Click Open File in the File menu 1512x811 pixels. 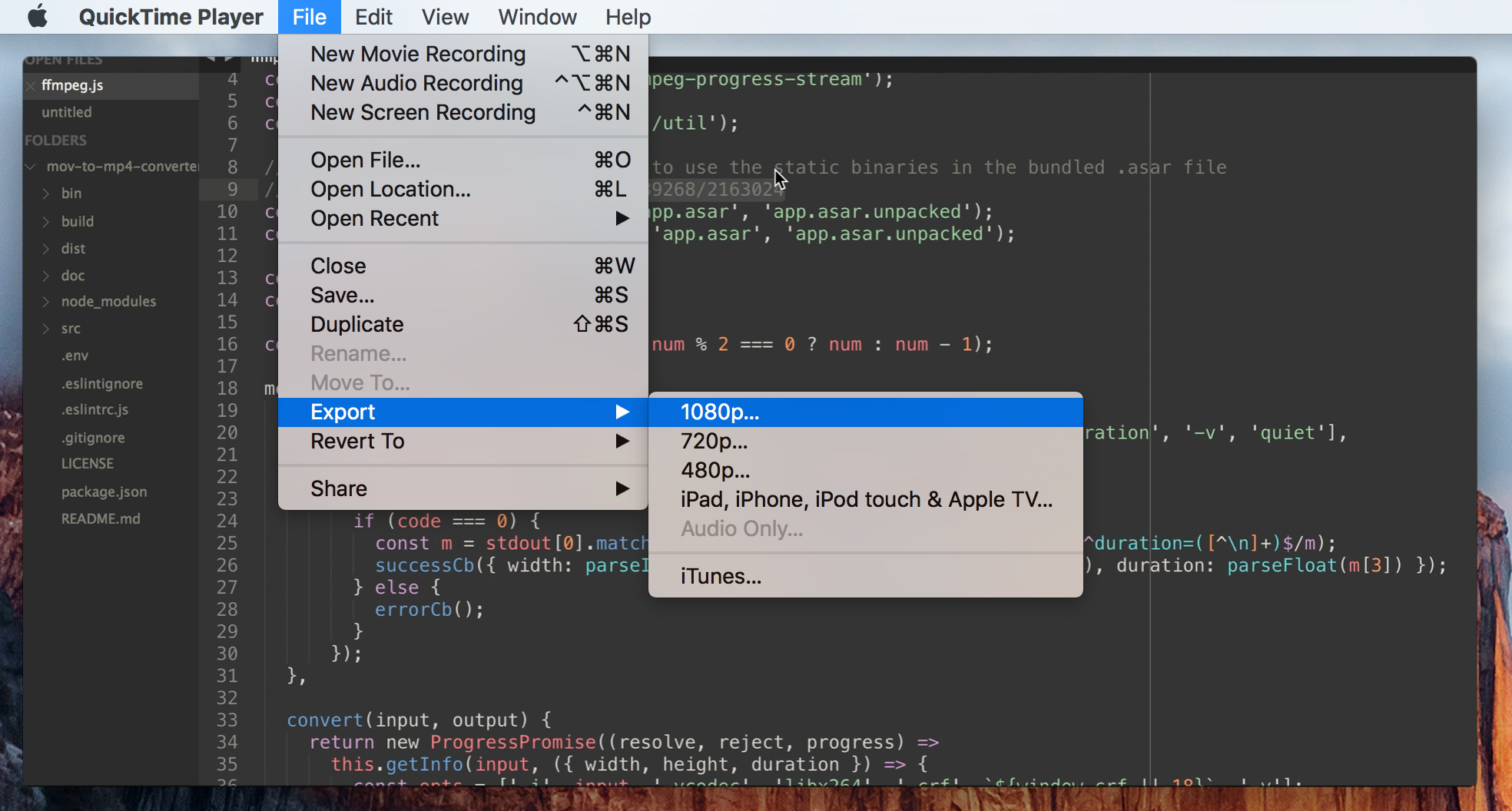[365, 159]
